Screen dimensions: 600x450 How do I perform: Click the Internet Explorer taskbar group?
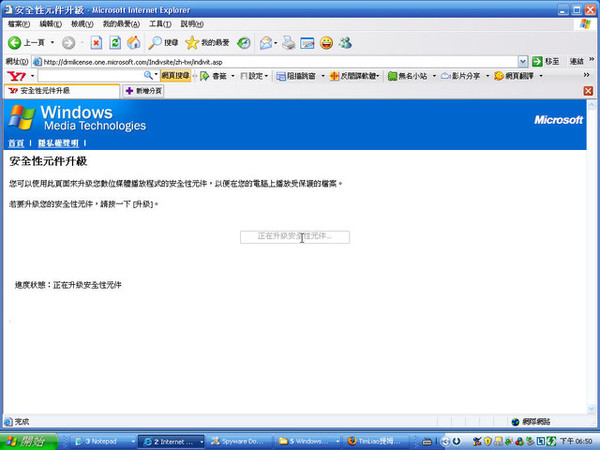[171, 442]
